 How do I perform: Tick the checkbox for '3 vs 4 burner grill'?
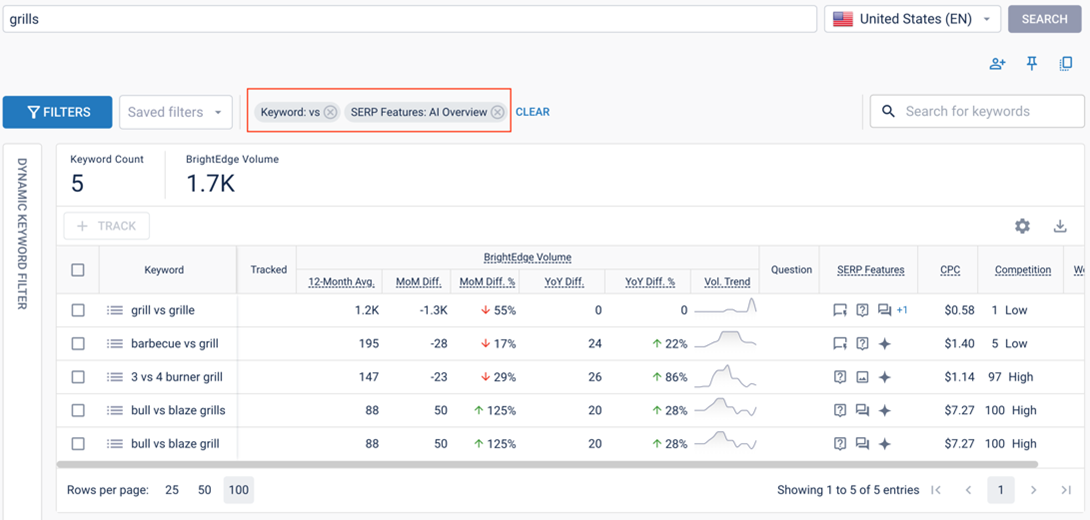pos(78,377)
